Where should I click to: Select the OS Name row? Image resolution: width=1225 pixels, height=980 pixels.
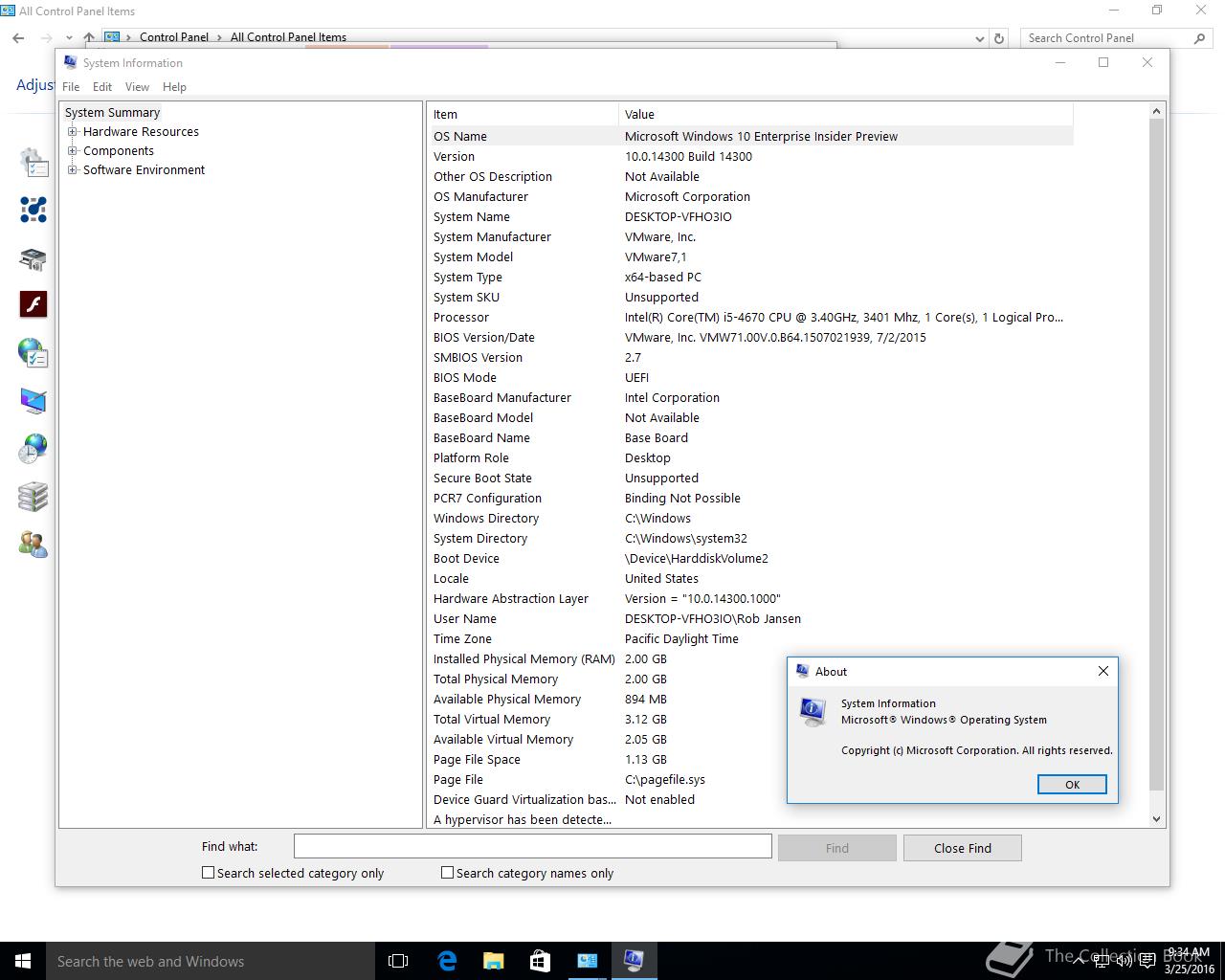point(751,136)
